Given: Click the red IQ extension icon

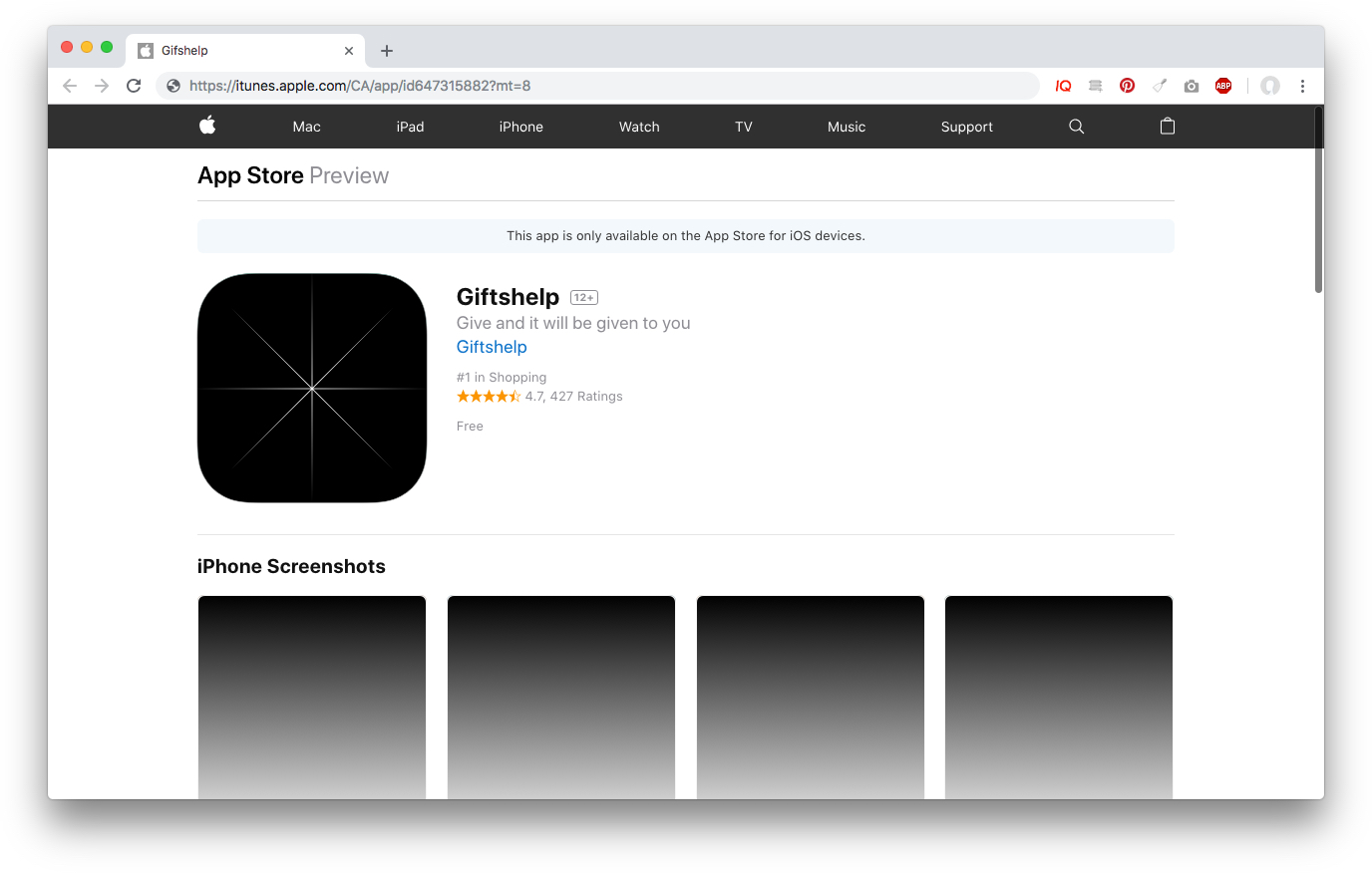Looking at the screenshot, I should tap(1063, 86).
